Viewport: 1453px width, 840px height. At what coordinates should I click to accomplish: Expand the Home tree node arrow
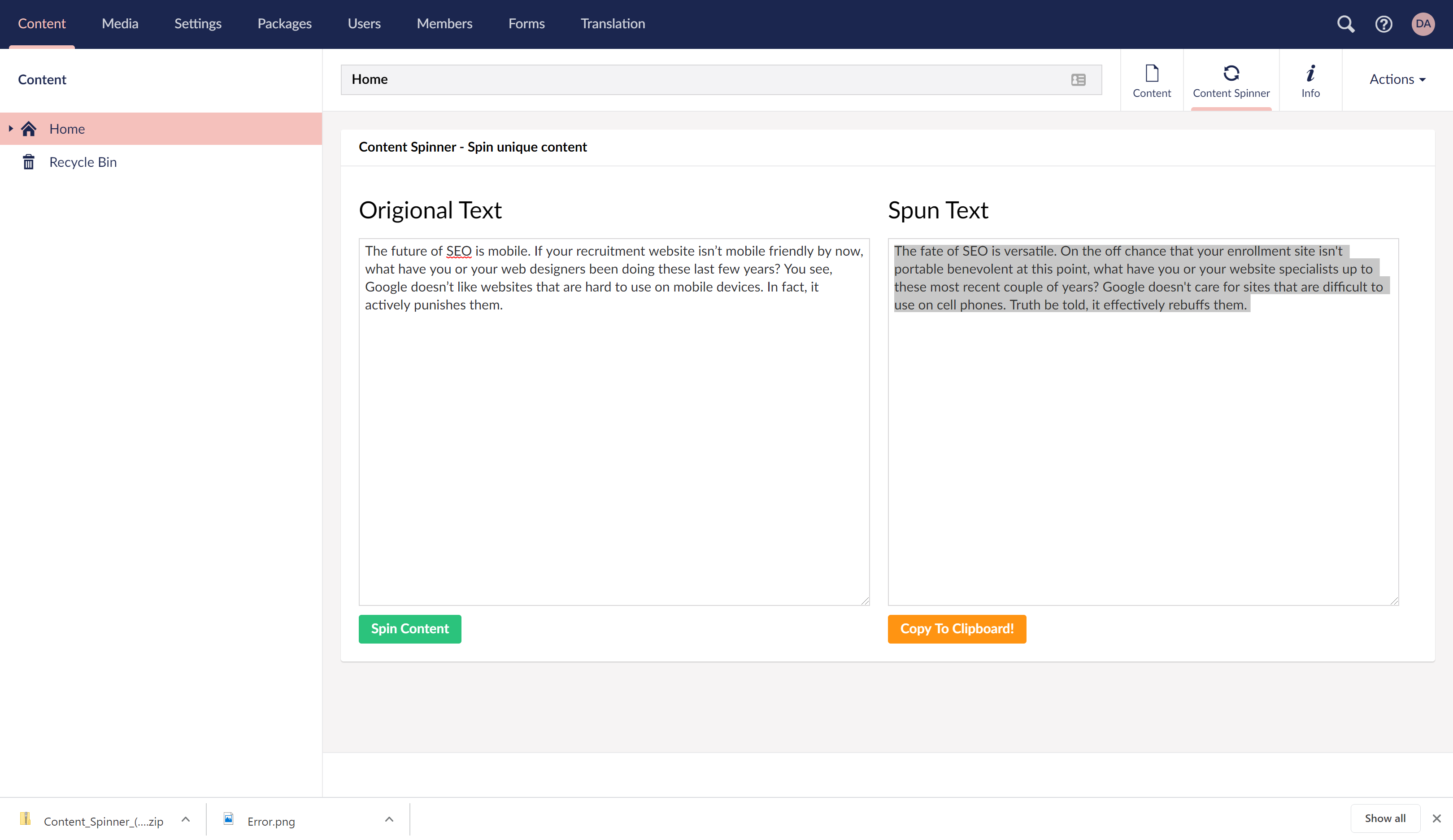[x=10, y=129]
